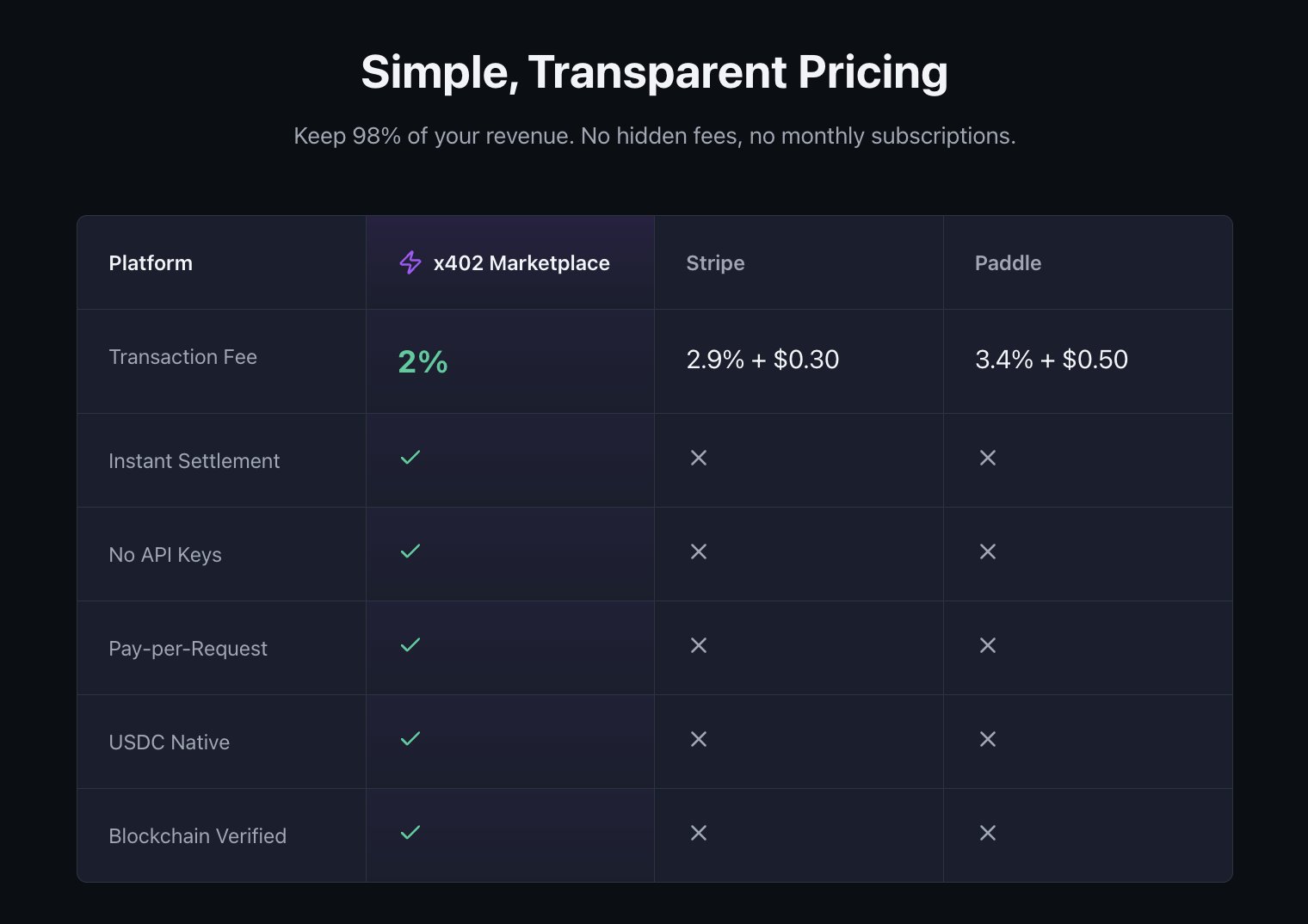
Task: Click the x402 Marketplace lightning bolt icon
Action: tap(410, 262)
